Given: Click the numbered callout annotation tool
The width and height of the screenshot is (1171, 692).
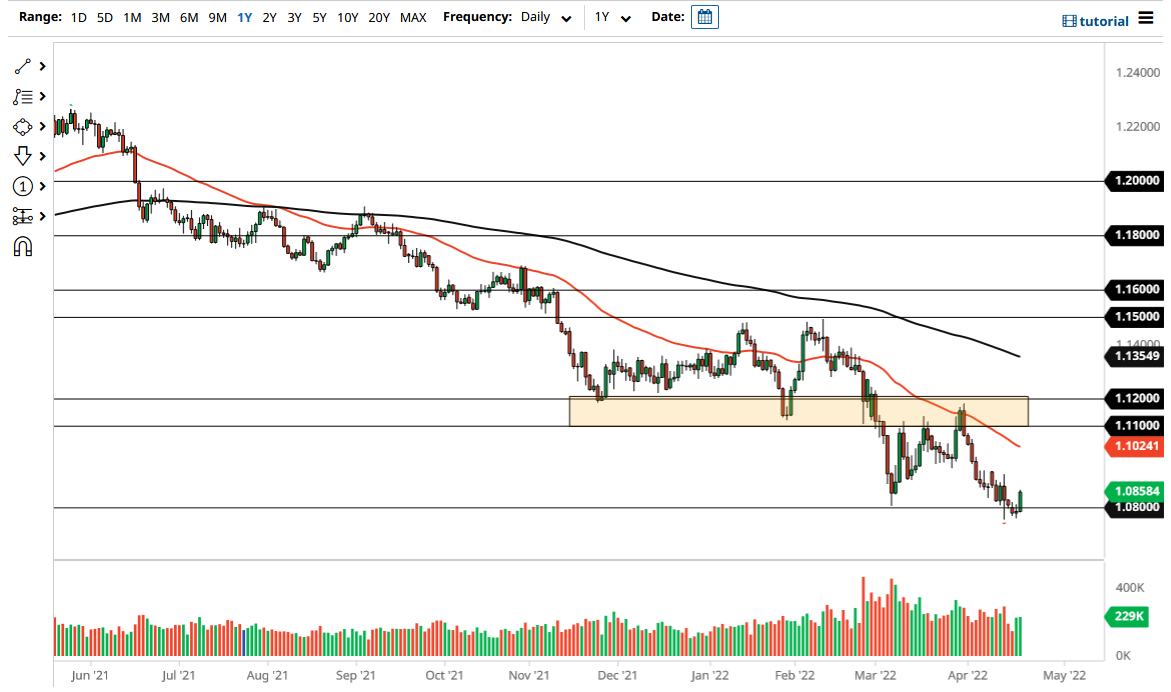Looking at the screenshot, I should [x=22, y=186].
